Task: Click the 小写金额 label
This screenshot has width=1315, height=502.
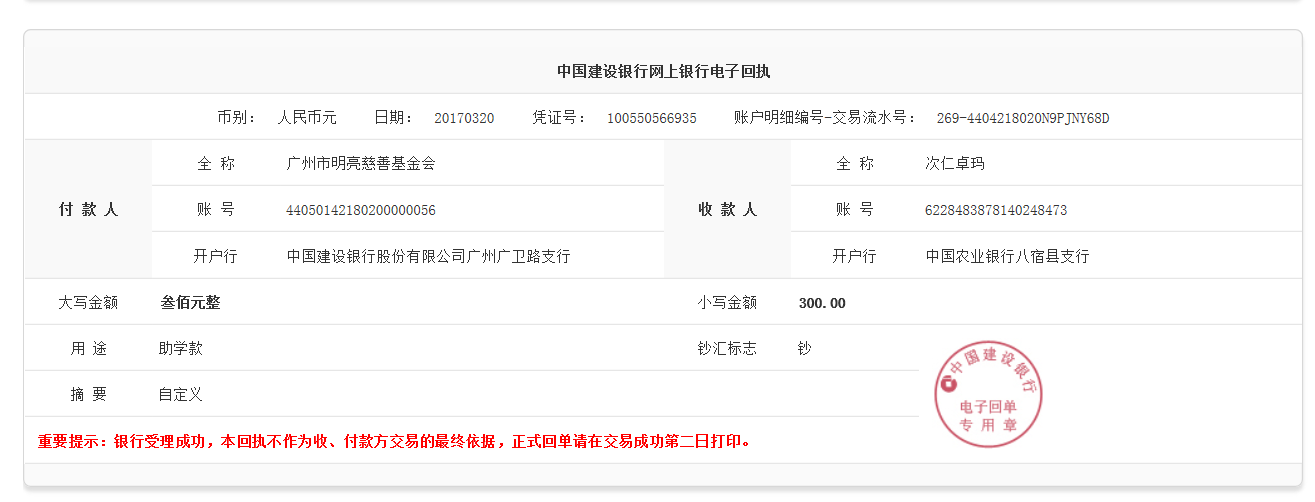Action: pos(727,302)
